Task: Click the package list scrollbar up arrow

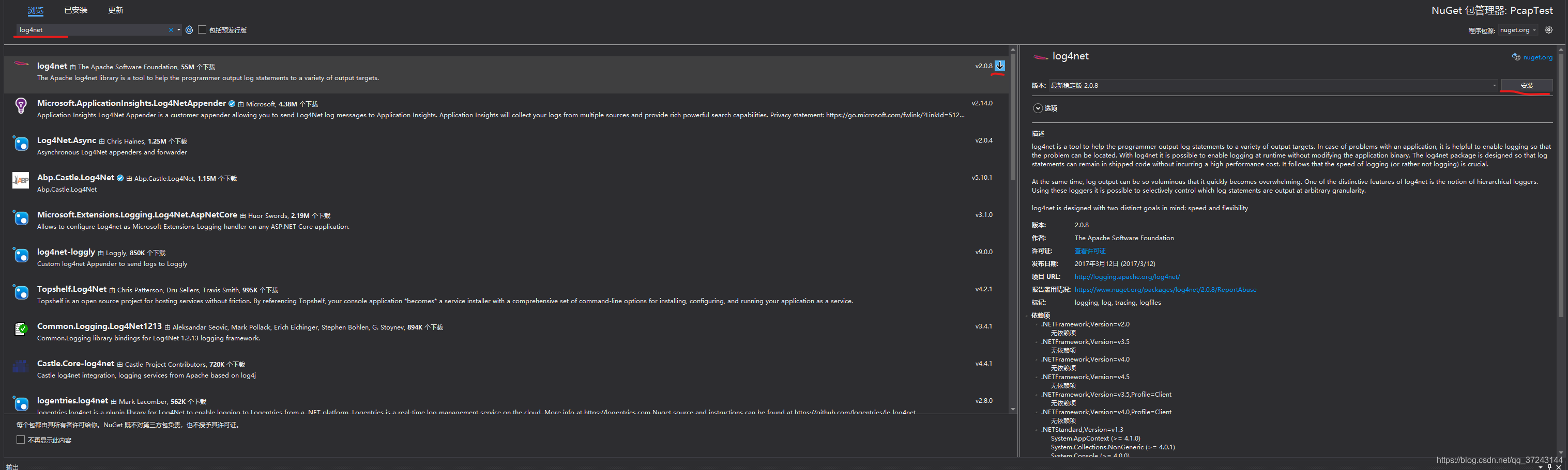Action: coord(1013,50)
